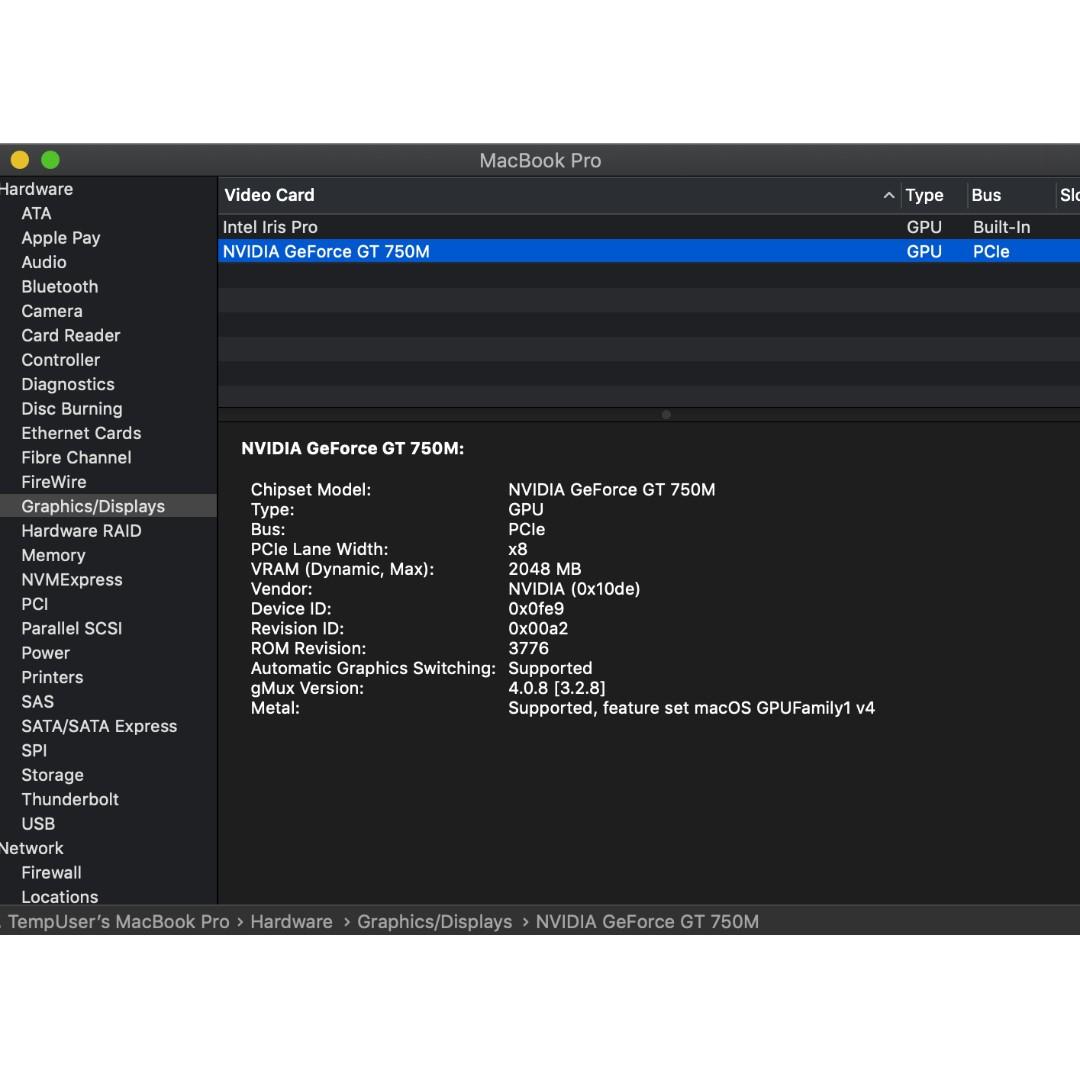The width and height of the screenshot is (1080, 1080).
Task: Click the gMux Version value 4.0.8 [3.2.8]
Action: 557,688
